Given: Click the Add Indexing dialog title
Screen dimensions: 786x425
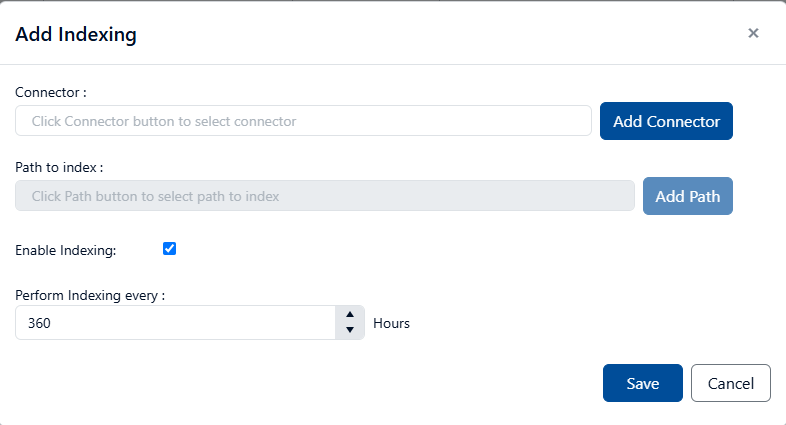Looking at the screenshot, I should 76,35.
